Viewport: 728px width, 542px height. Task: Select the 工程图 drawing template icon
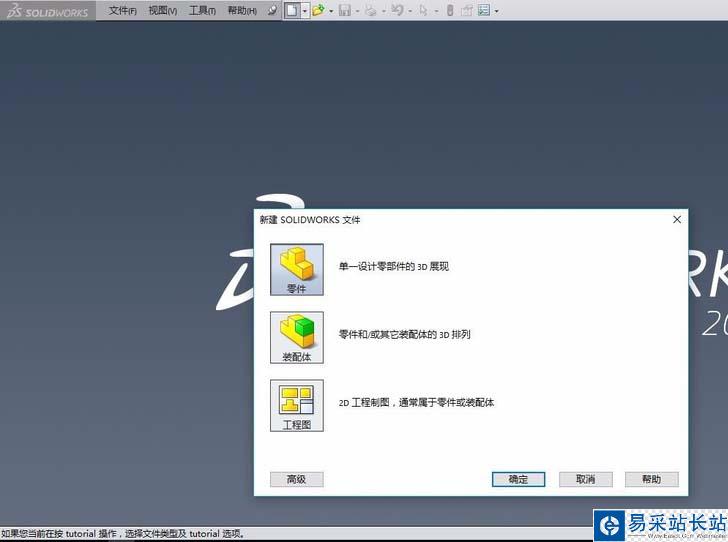pyautogui.click(x=297, y=405)
